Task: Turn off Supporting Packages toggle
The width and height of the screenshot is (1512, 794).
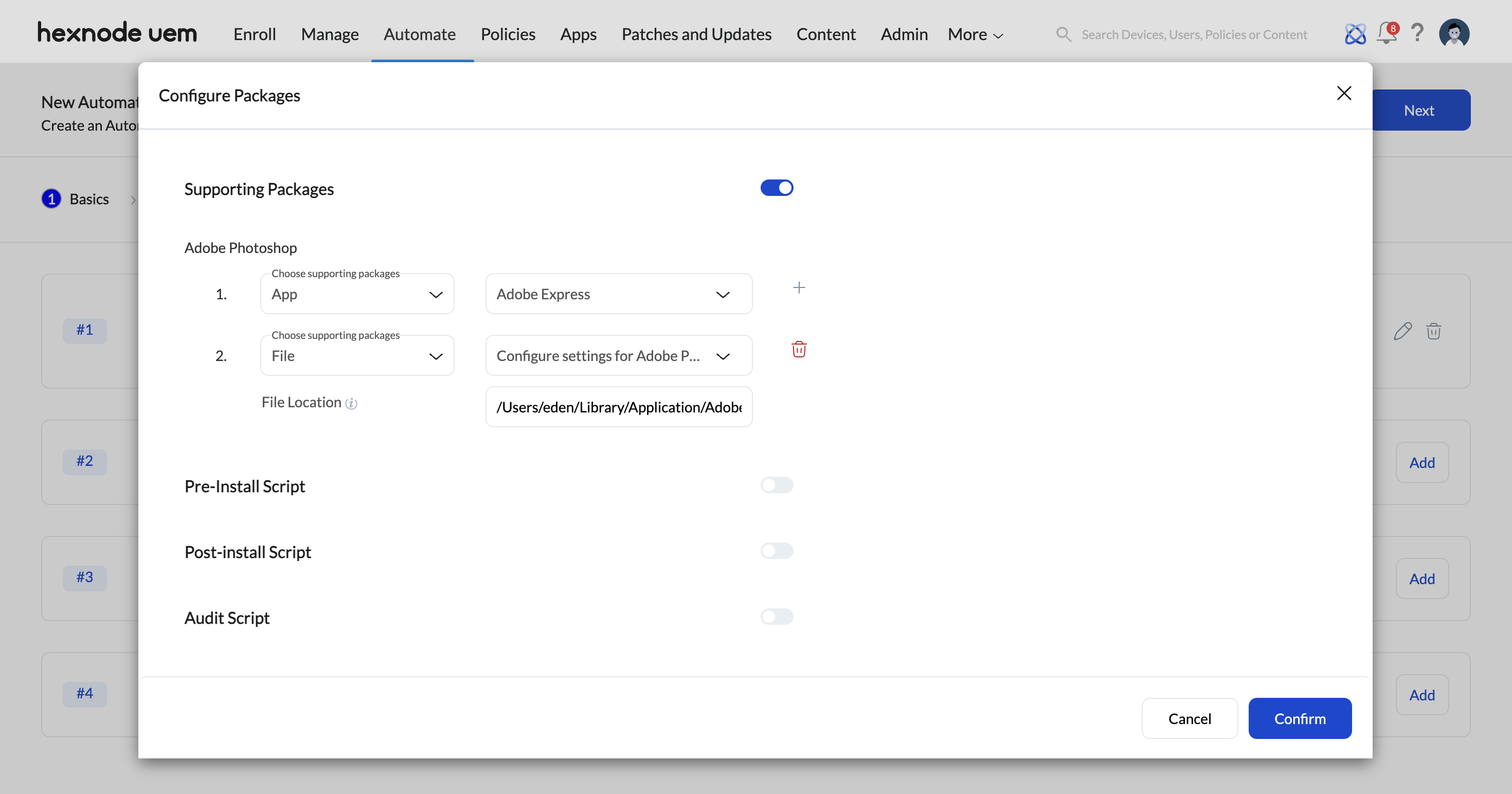Action: coord(777,188)
